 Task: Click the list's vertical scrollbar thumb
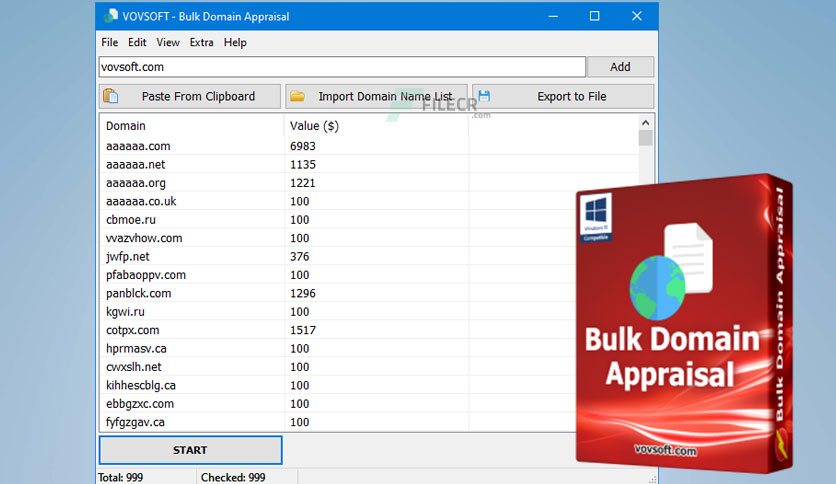coord(646,138)
